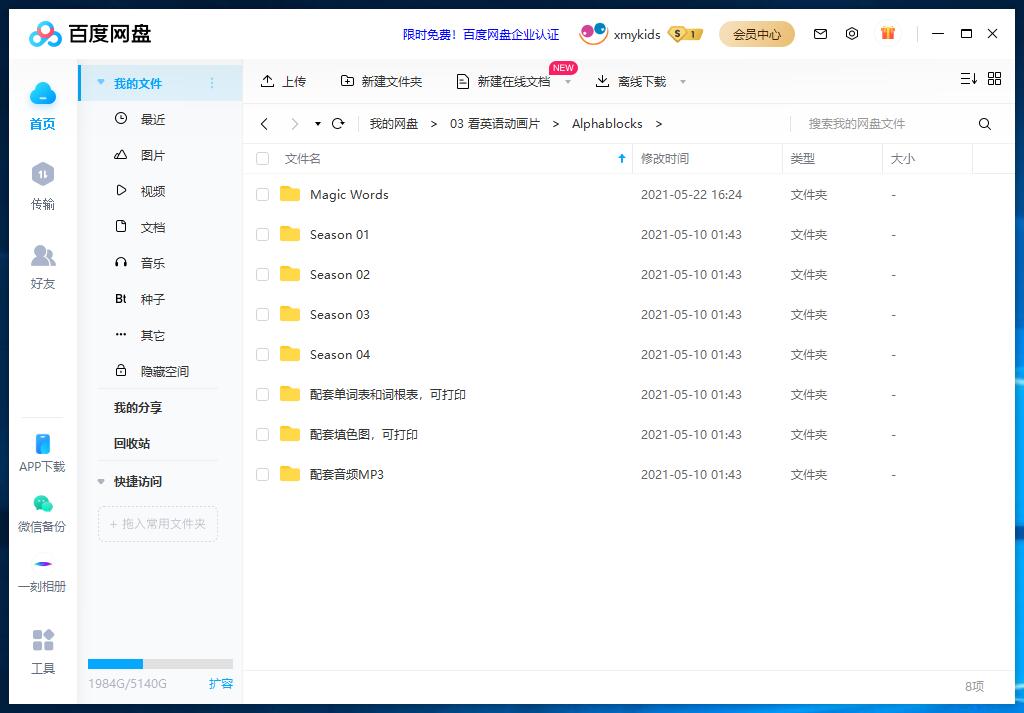Switch to grid view icon
Viewport: 1024px width, 713px height.
[995, 79]
